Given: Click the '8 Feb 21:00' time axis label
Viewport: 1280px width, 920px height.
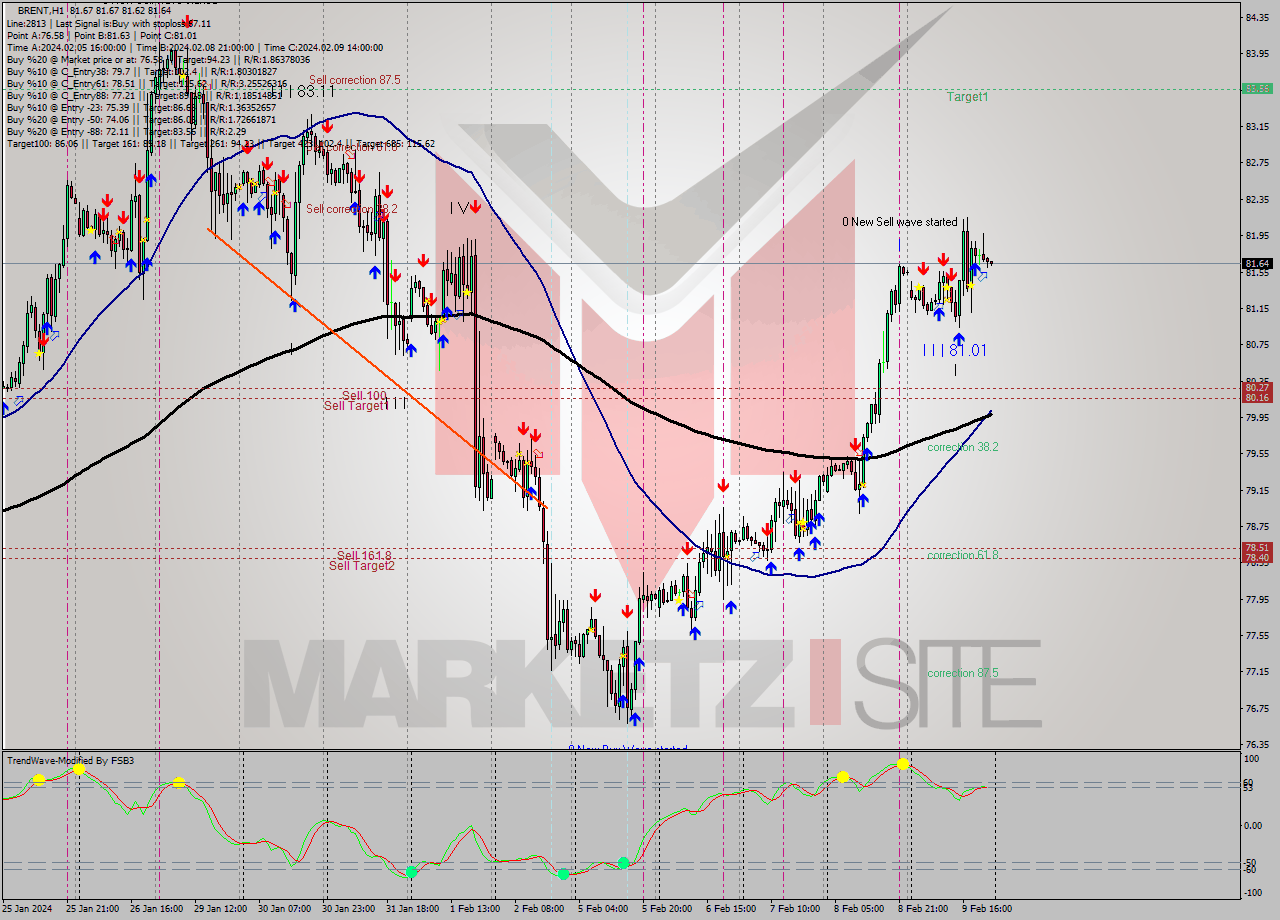Looking at the screenshot, I should [x=922, y=909].
